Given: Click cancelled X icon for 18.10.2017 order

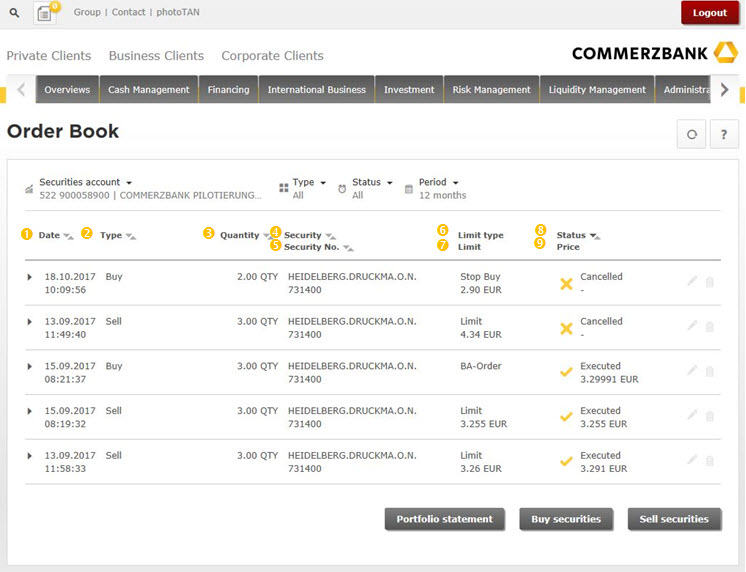Looking at the screenshot, I should tap(566, 284).
